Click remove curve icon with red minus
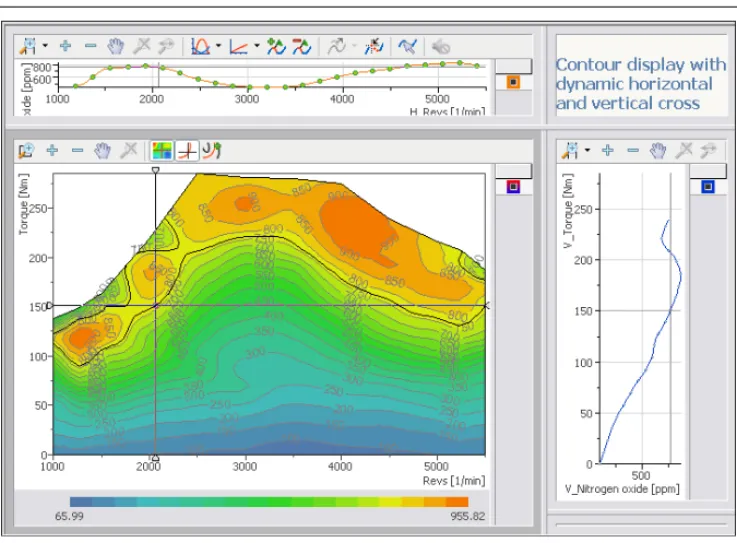The height and width of the screenshot is (543, 737). tap(301, 46)
